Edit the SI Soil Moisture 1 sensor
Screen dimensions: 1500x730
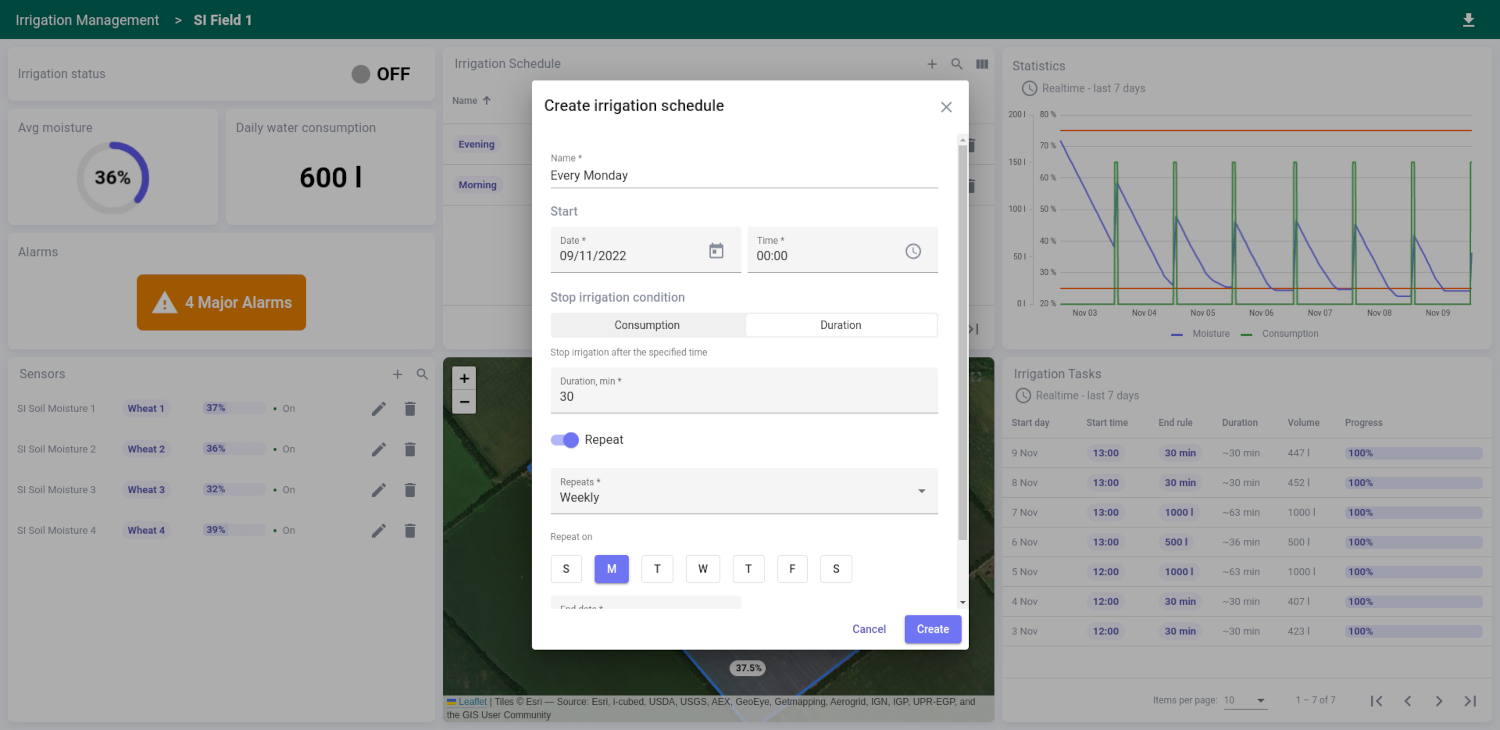pyautogui.click(x=379, y=408)
